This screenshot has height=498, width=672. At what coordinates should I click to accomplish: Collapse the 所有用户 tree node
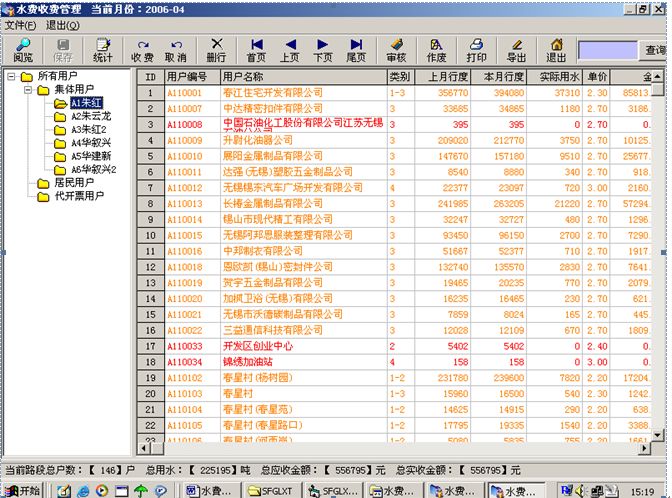[x=12, y=77]
